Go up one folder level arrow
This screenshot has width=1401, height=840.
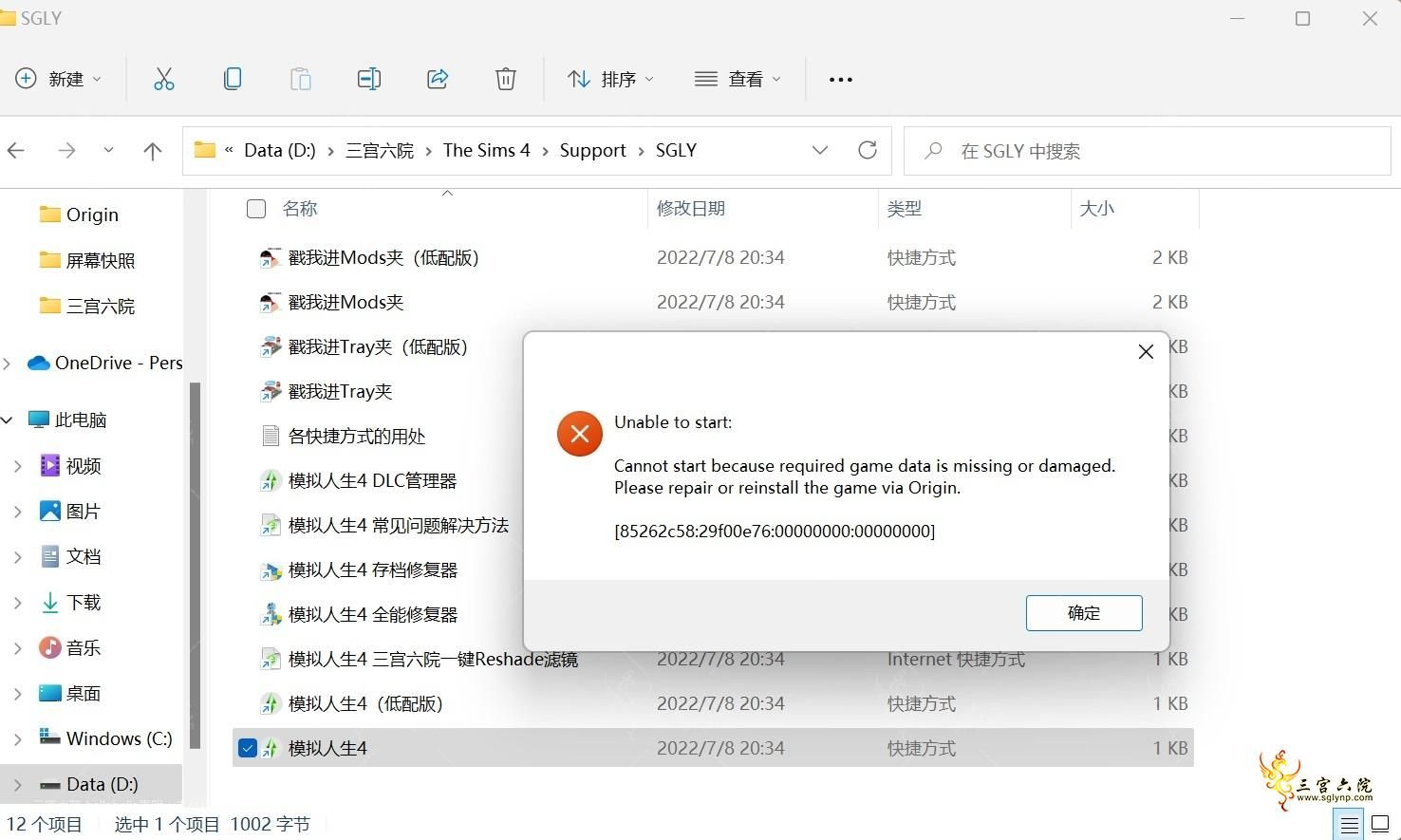click(x=152, y=150)
